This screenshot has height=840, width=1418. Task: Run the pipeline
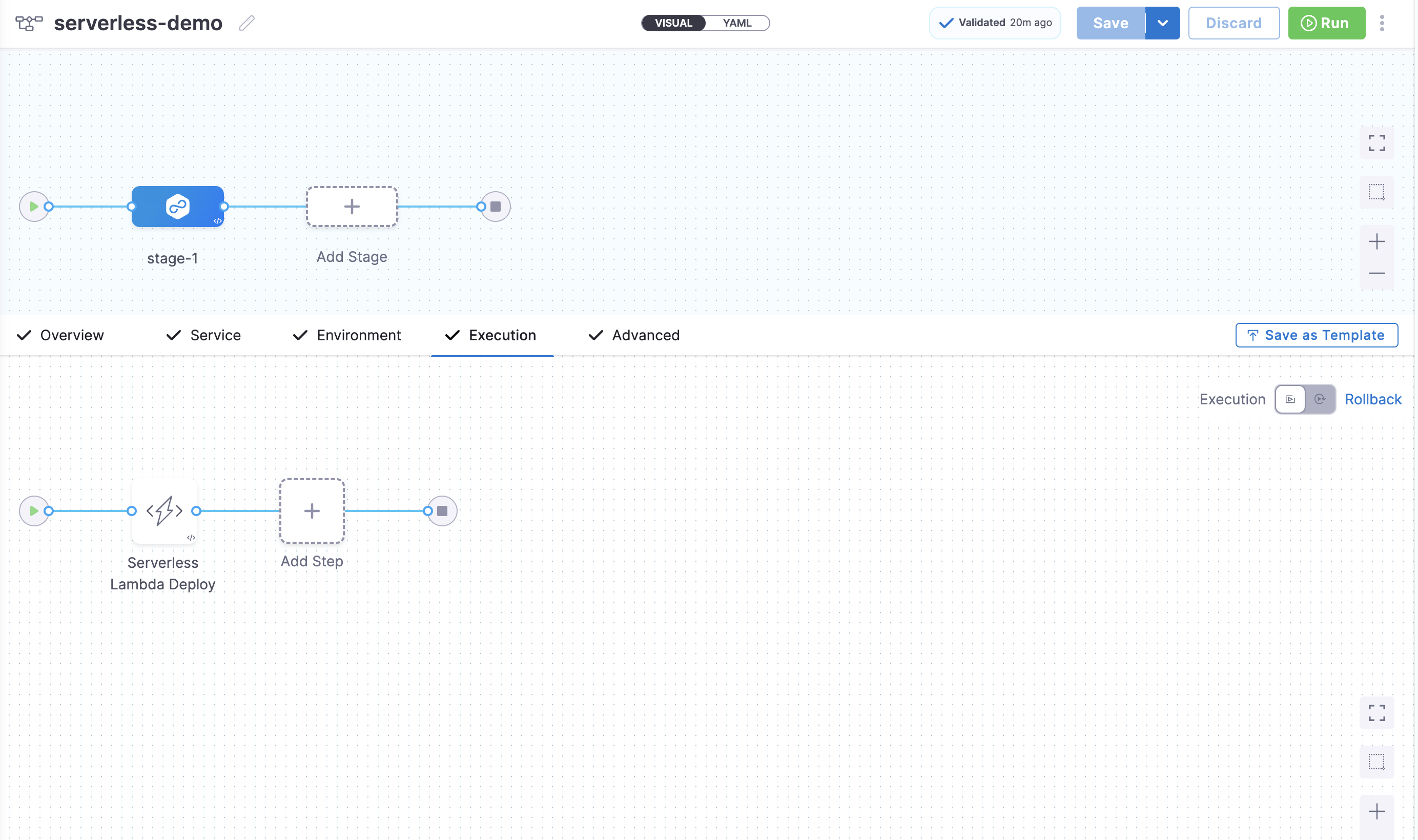[x=1326, y=23]
